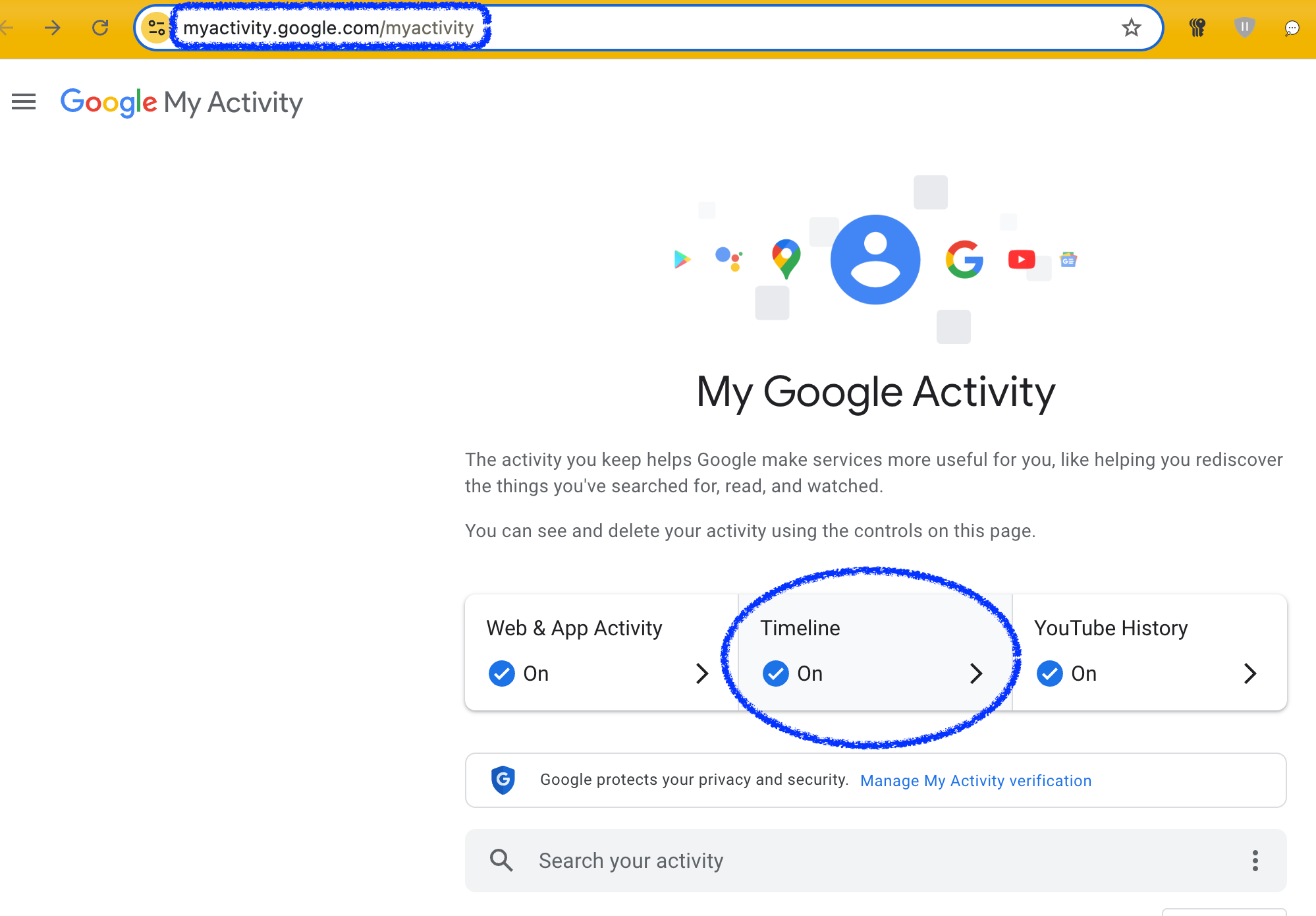Viewport: 1316px width, 916px height.
Task: Click the Google G logo icon
Action: point(965,259)
